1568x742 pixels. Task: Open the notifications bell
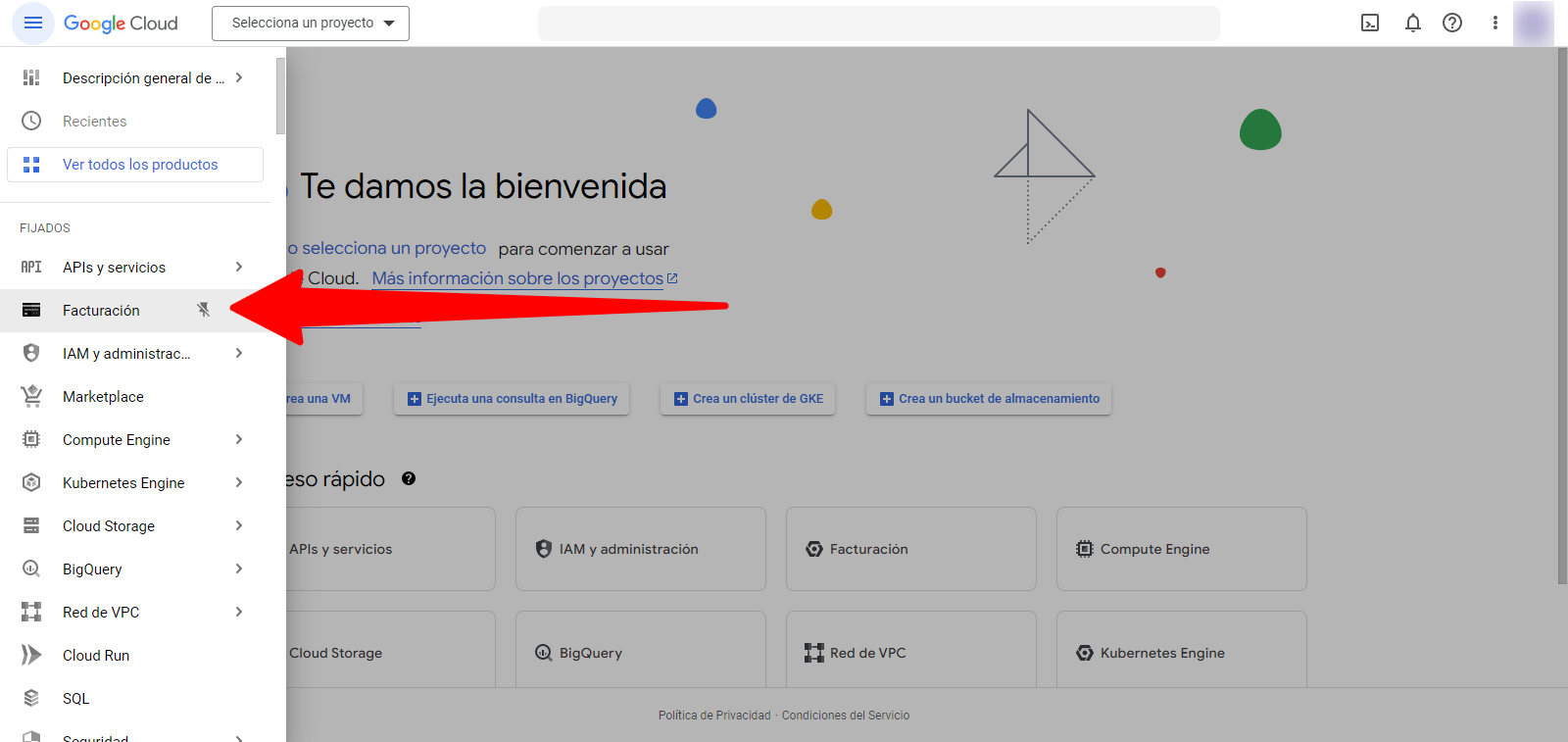tap(1412, 23)
